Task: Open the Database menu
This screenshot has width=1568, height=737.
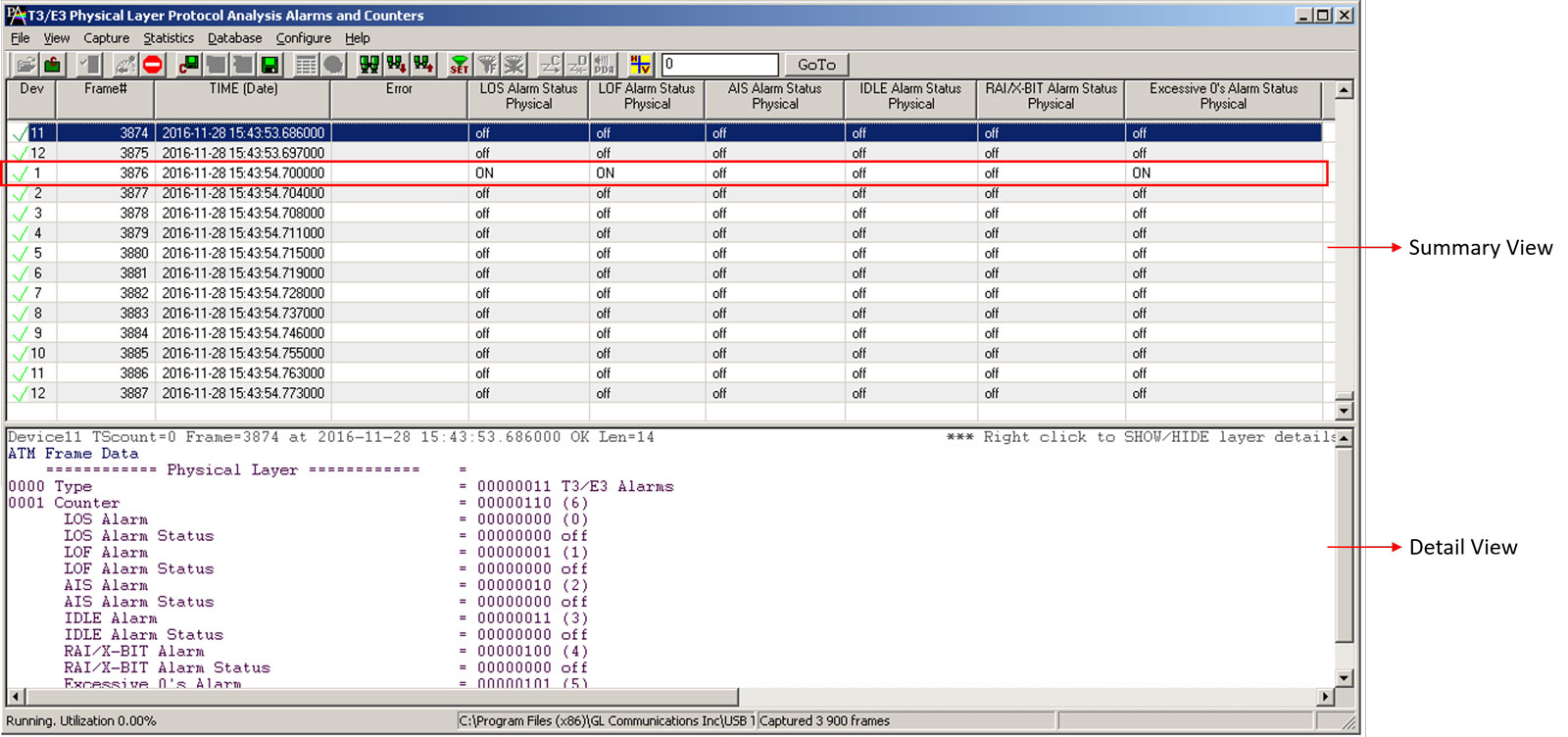Action: [x=234, y=38]
